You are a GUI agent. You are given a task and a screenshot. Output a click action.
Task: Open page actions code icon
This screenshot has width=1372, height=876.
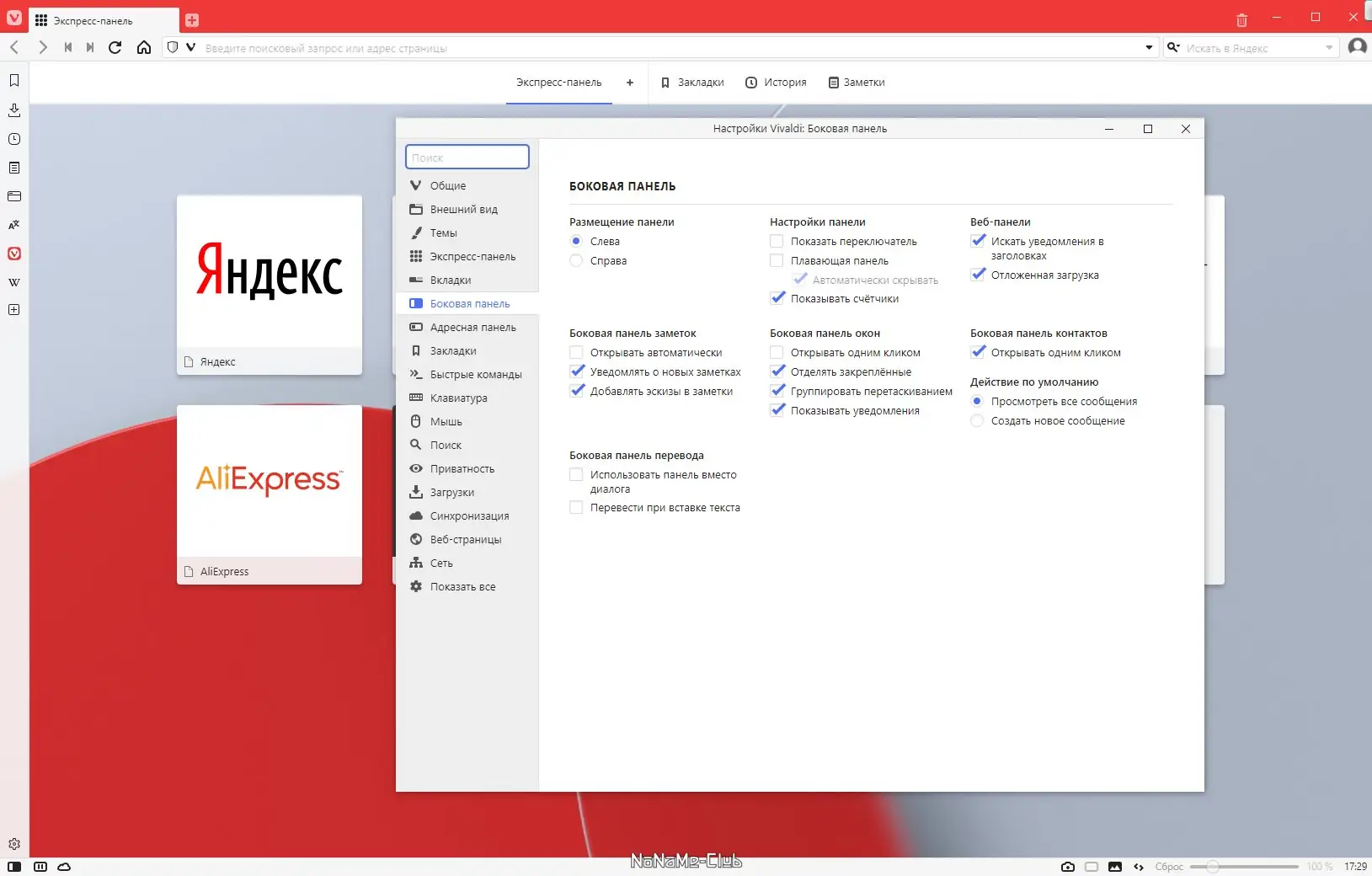tap(1139, 867)
